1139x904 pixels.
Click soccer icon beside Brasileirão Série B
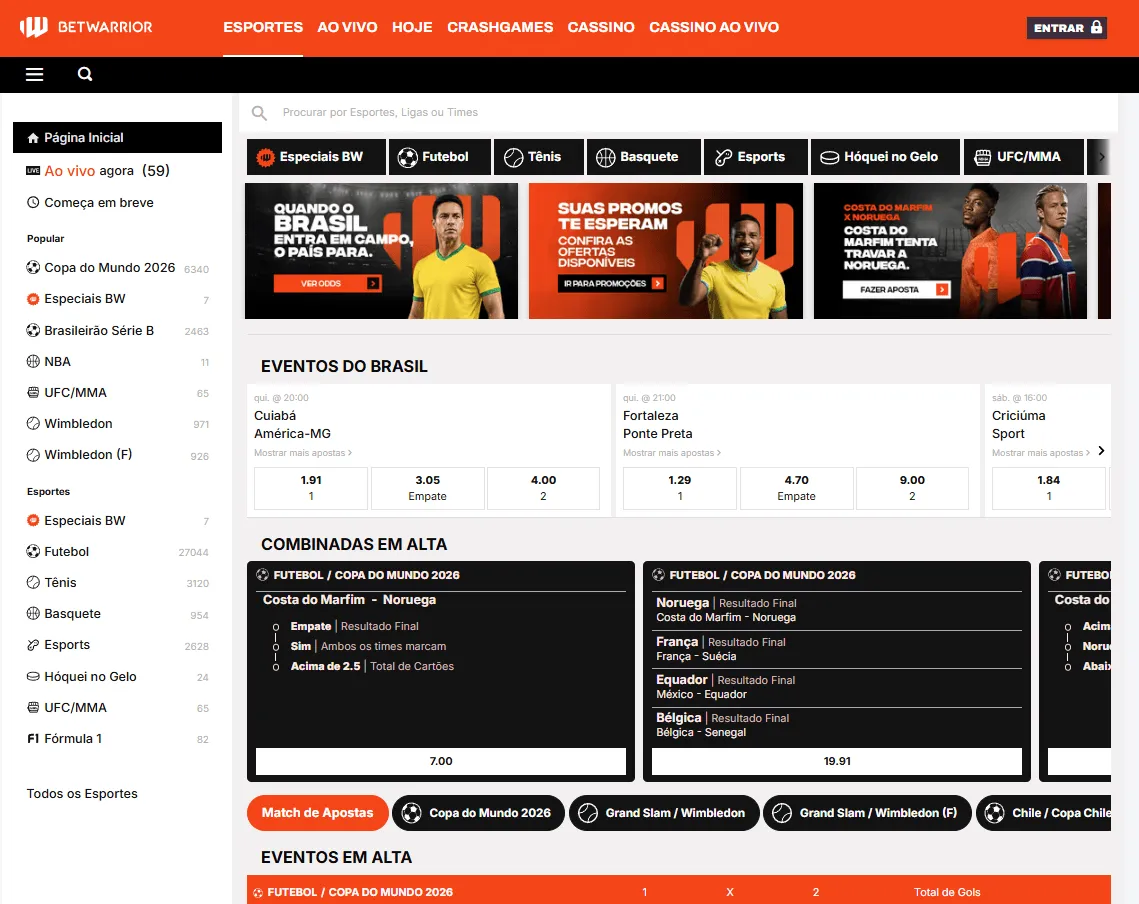click(x=33, y=331)
